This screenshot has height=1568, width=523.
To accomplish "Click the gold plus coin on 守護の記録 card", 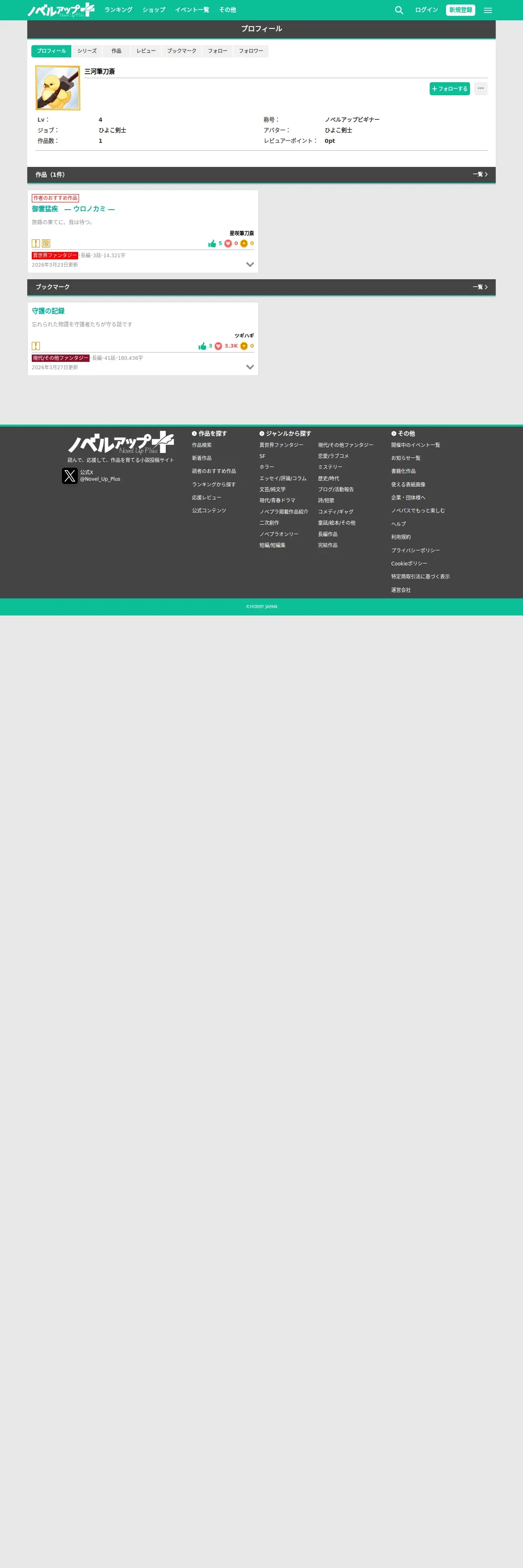I will 244,346.
